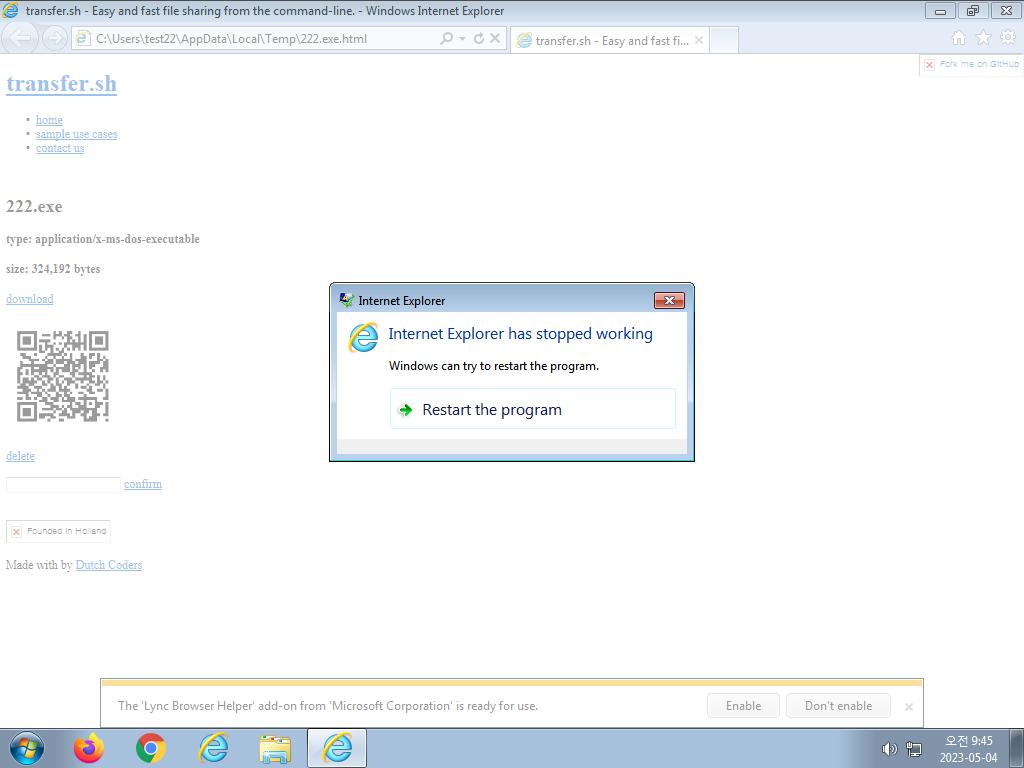
Task: Open the transfer.sh heading link
Action: [x=61, y=84]
